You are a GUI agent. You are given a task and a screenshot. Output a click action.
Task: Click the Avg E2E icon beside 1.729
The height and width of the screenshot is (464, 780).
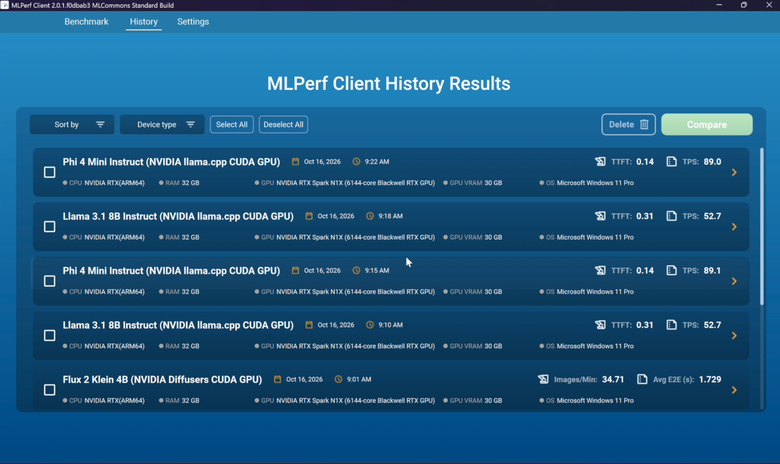pyautogui.click(x=642, y=379)
